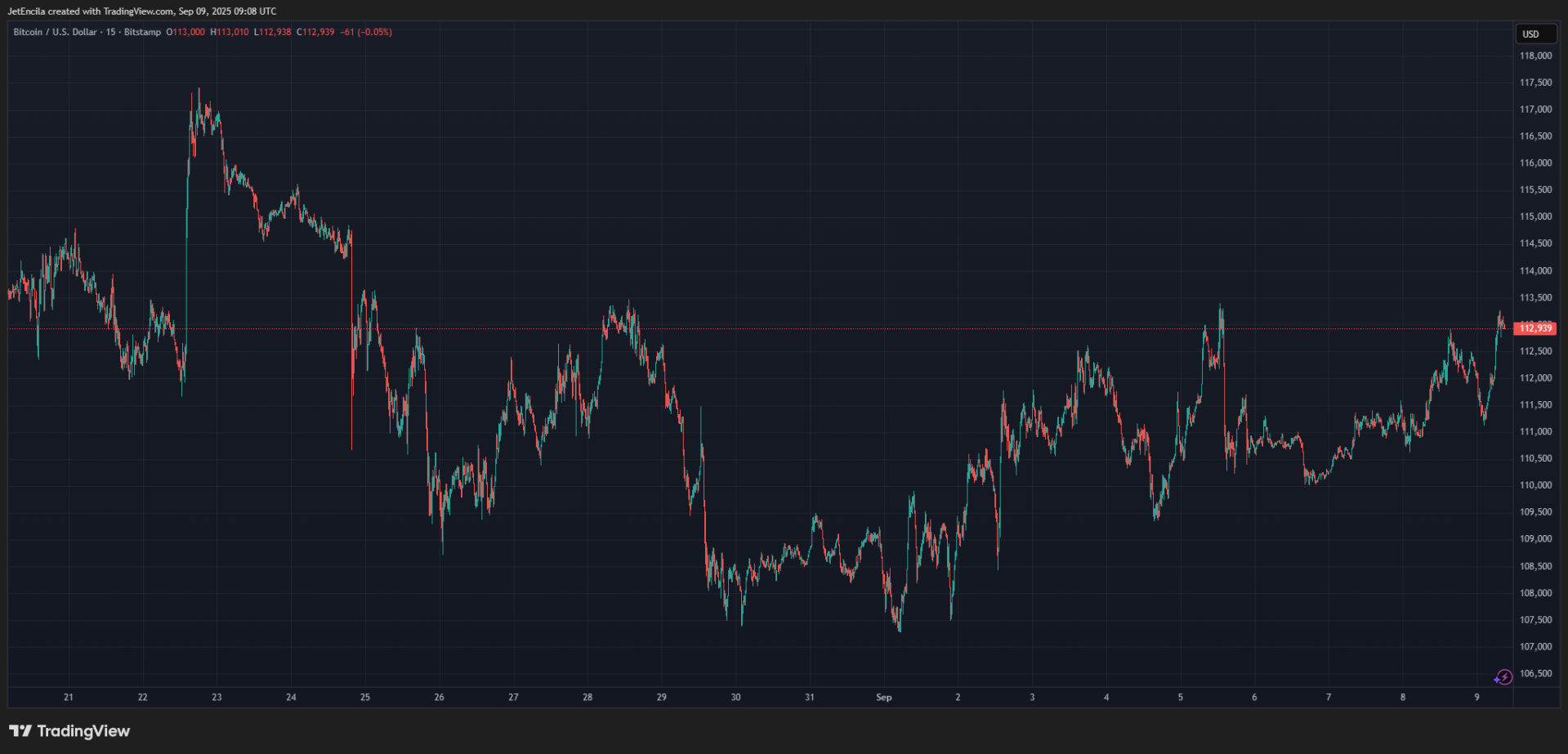Click the 118,000 price scale label

[x=1535, y=56]
